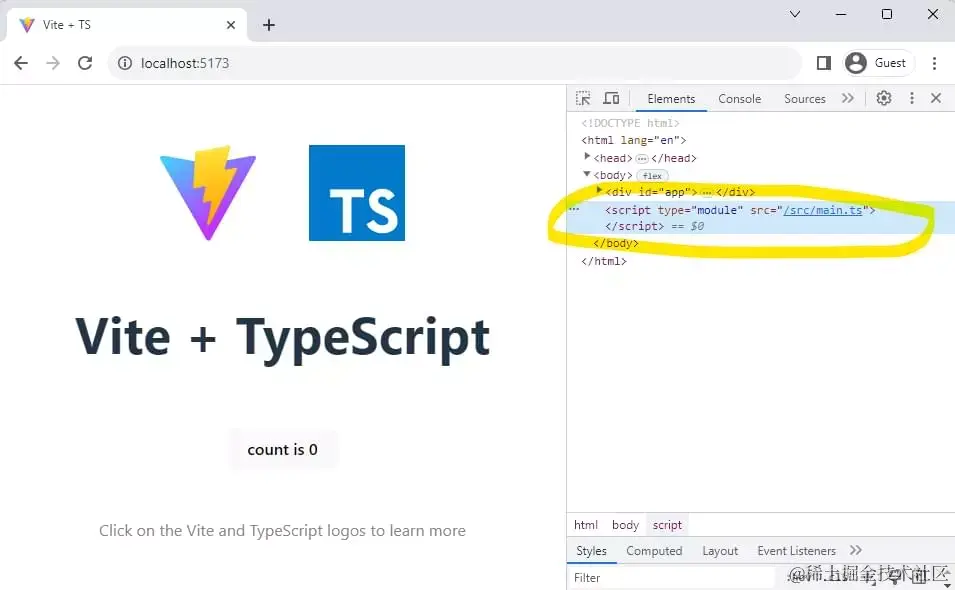Close the DevTools panel
The image size is (955, 590).
tap(936, 98)
